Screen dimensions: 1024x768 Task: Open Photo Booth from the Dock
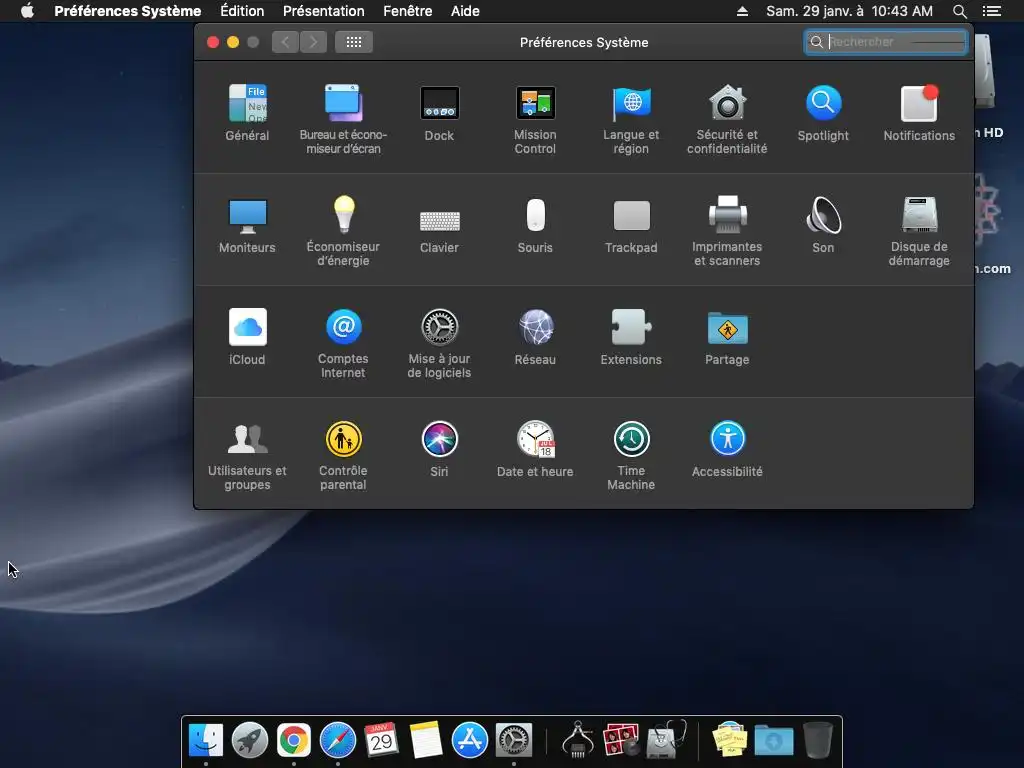coord(621,741)
